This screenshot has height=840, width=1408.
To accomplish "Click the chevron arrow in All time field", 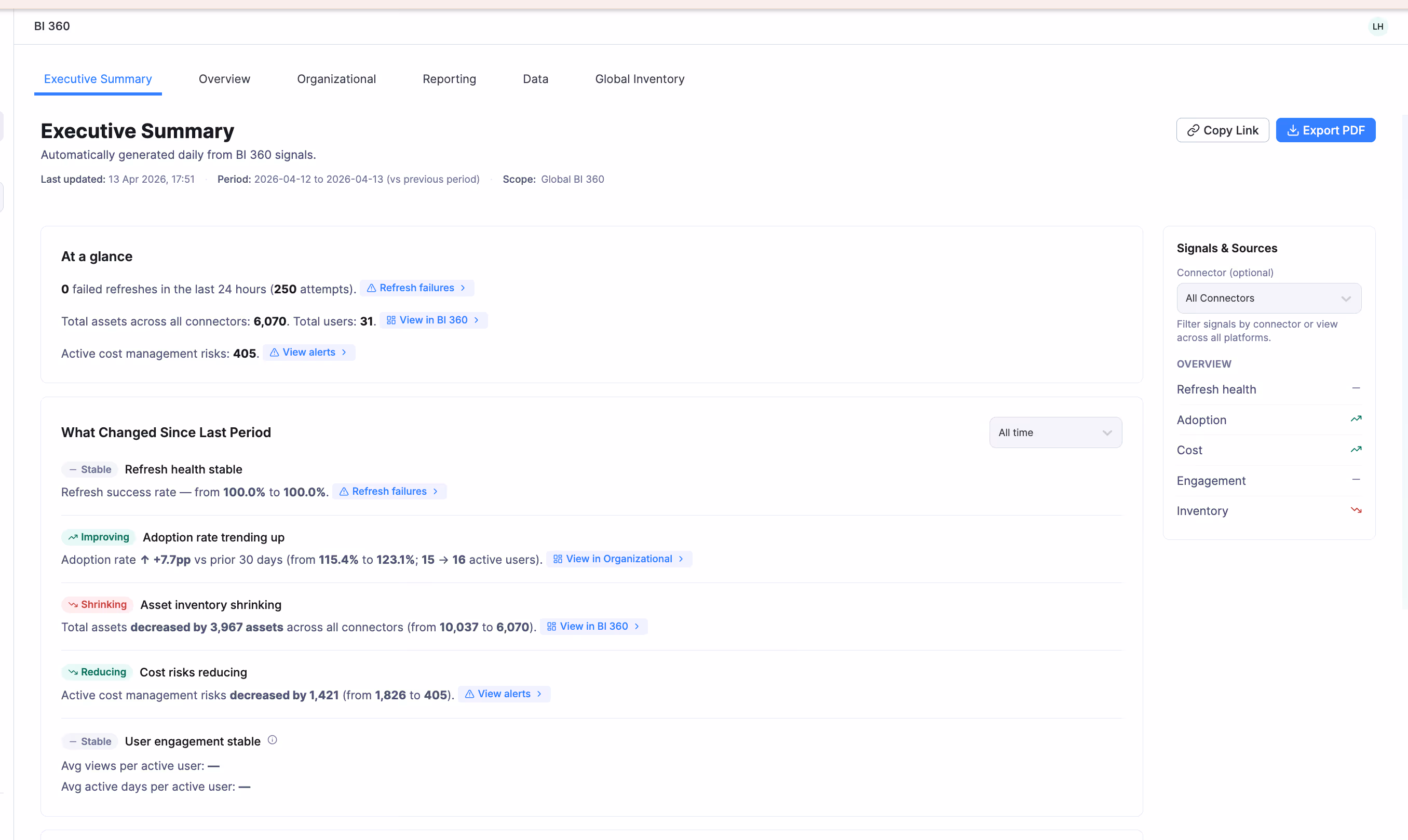I will (1107, 433).
